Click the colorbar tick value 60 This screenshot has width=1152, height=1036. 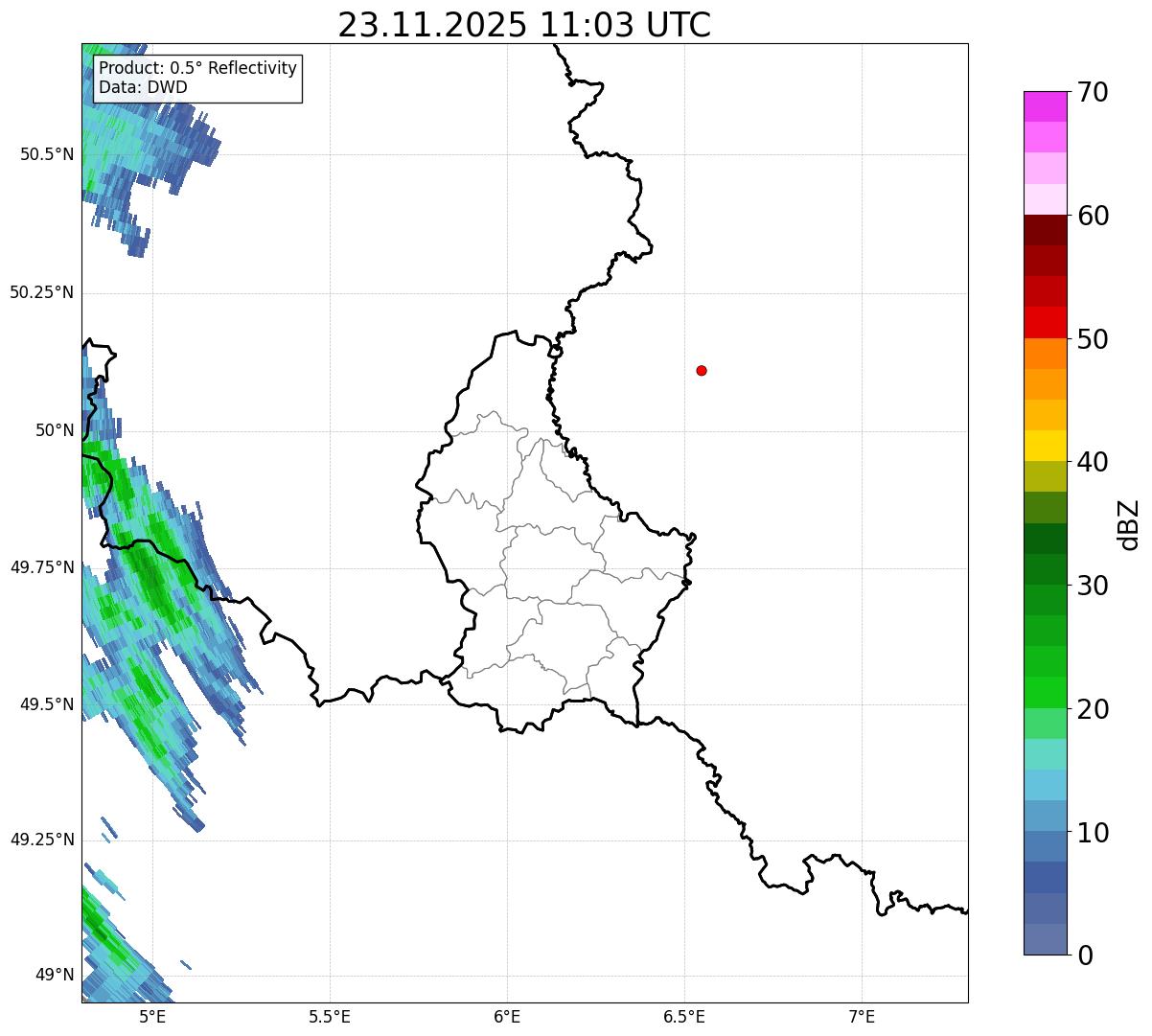point(1093,216)
